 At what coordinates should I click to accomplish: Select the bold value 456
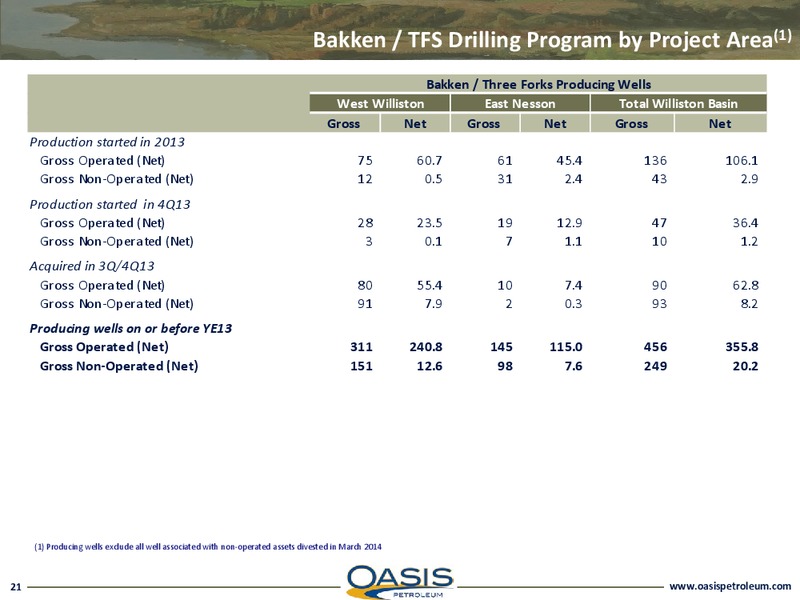655,347
